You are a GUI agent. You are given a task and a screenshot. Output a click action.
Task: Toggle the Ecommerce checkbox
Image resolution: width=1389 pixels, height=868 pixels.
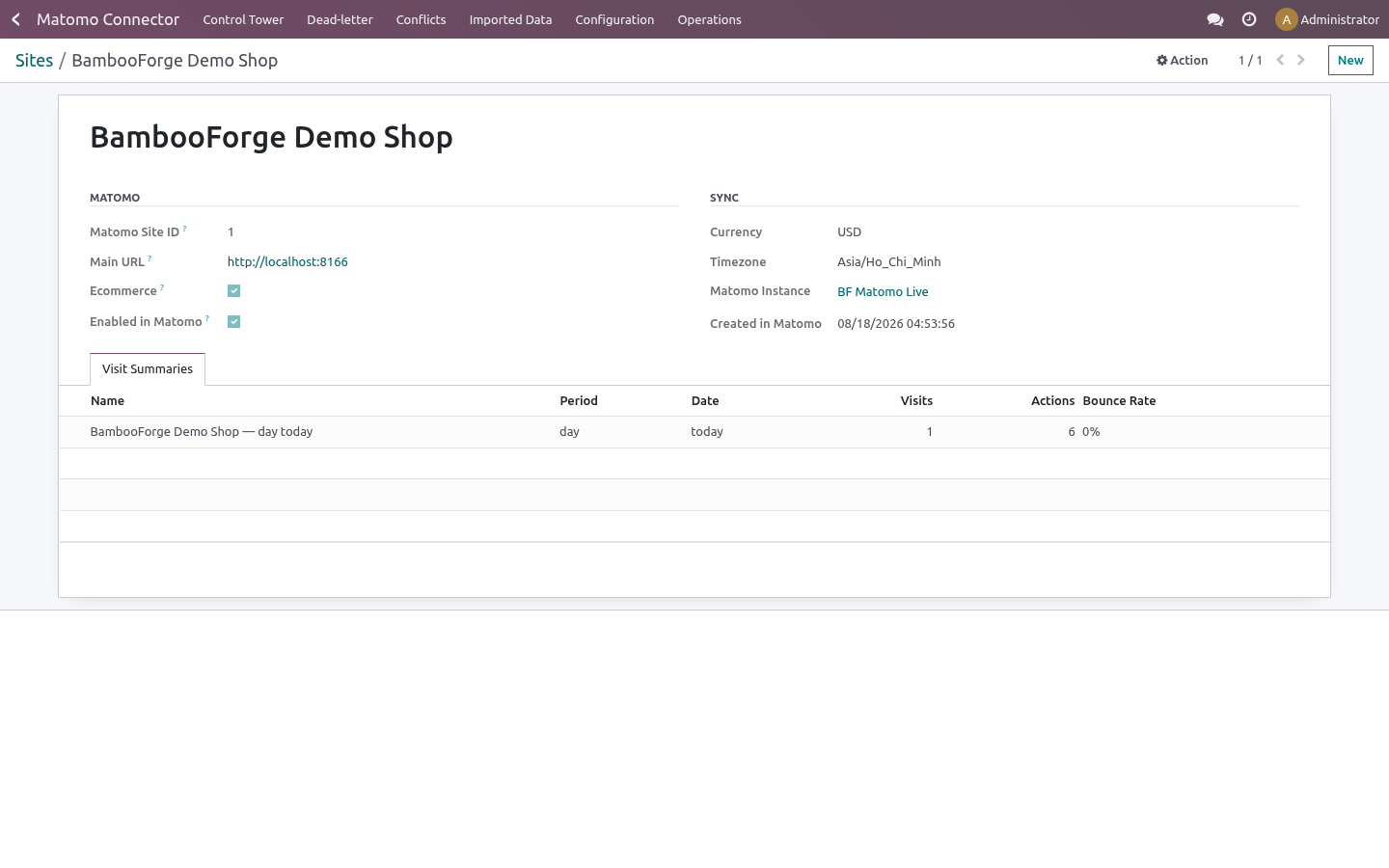[233, 290]
